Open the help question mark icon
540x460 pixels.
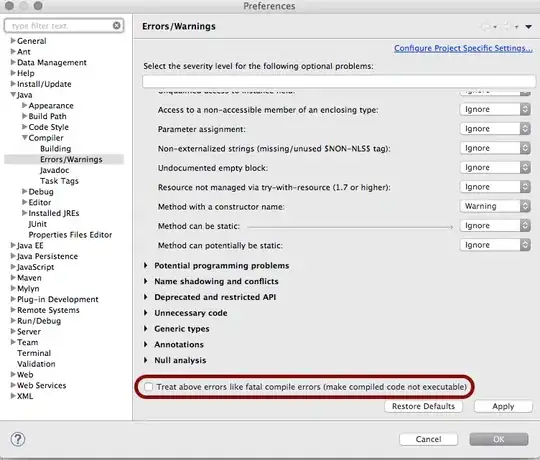point(18,439)
